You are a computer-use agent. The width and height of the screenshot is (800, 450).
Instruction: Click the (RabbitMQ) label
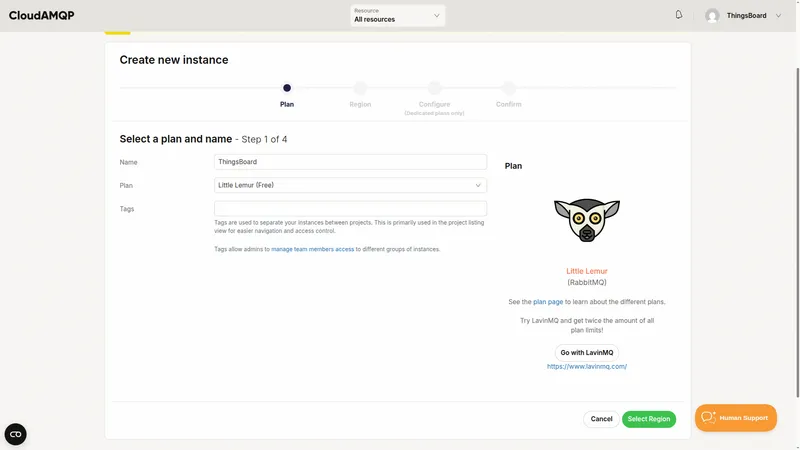(x=587, y=282)
